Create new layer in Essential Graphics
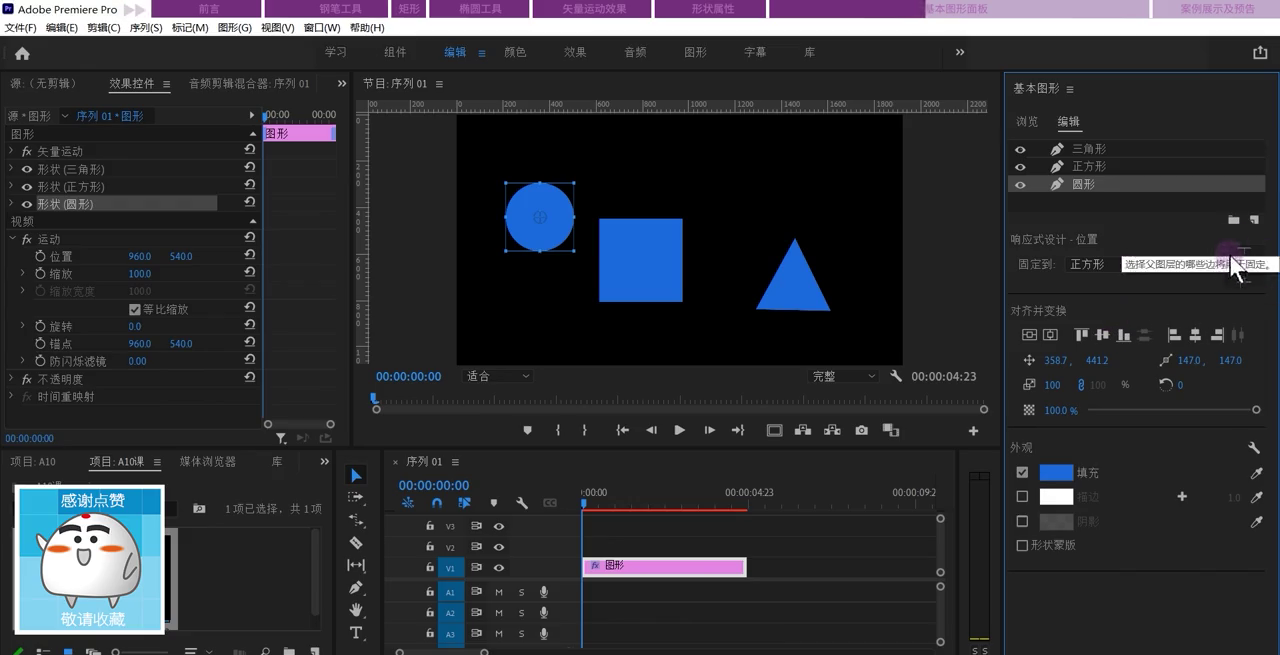The image size is (1280, 655). (x=1254, y=219)
